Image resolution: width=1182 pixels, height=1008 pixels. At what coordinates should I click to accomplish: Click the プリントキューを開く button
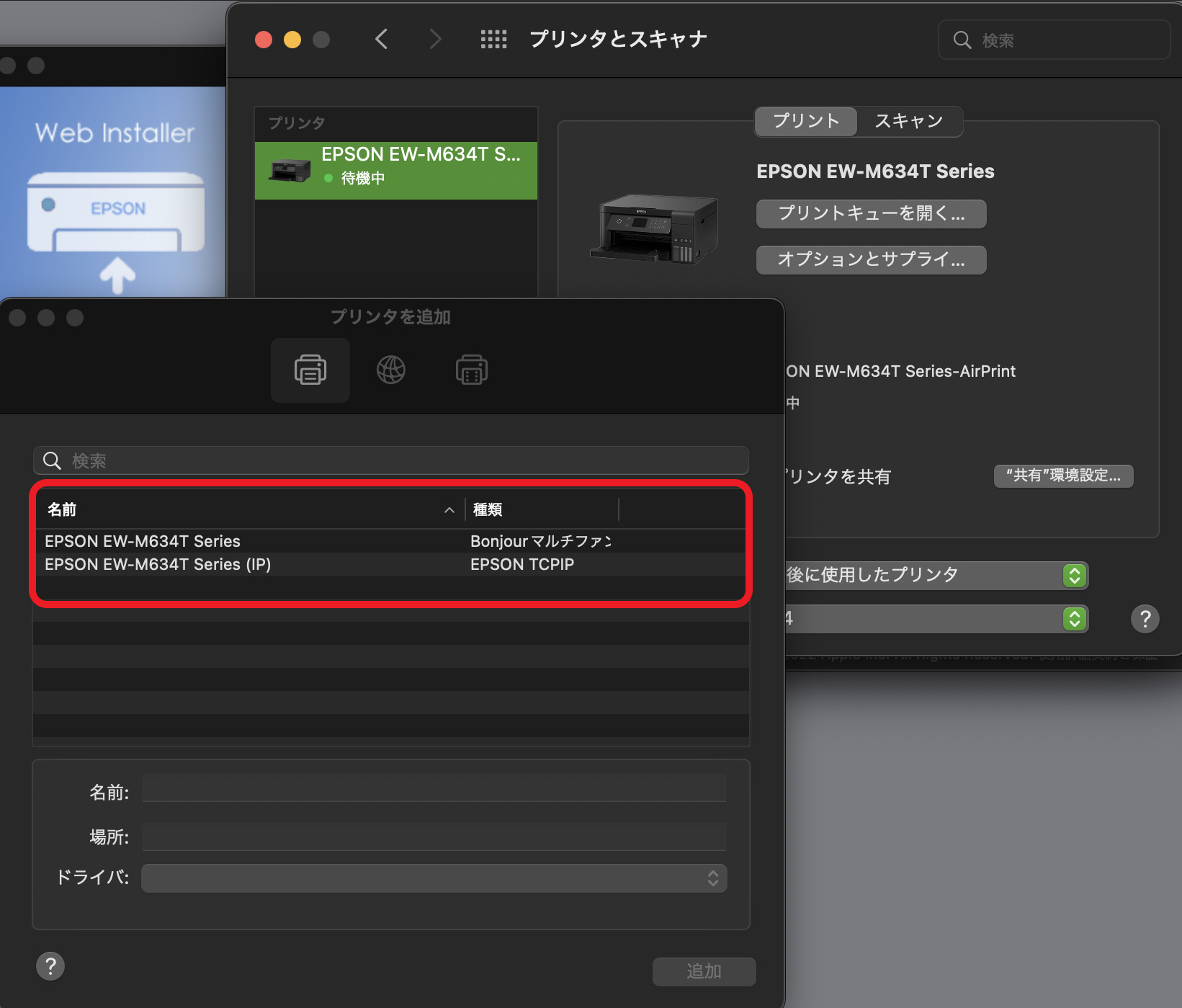tap(871, 214)
